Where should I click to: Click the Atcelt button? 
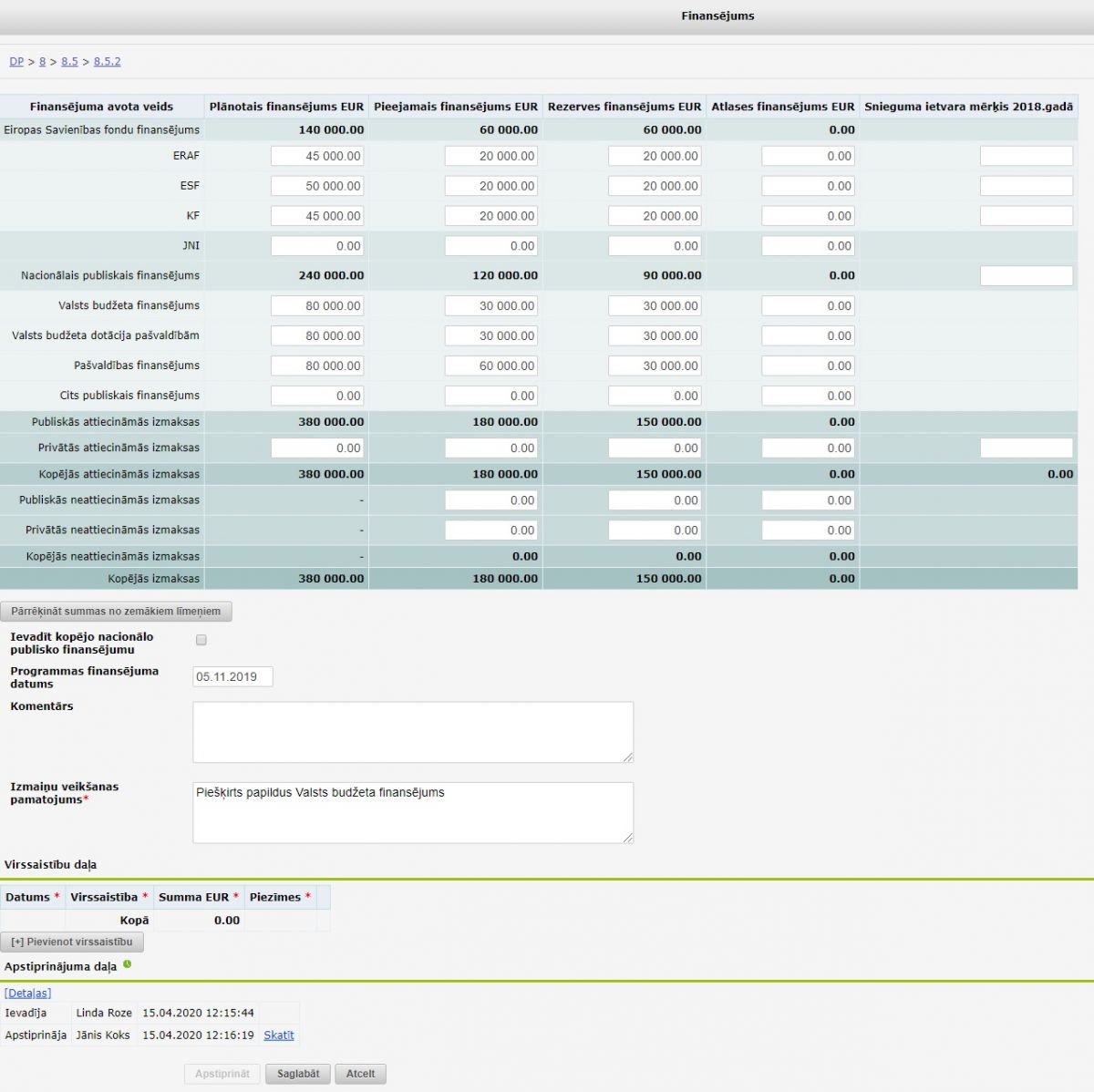(x=360, y=1074)
